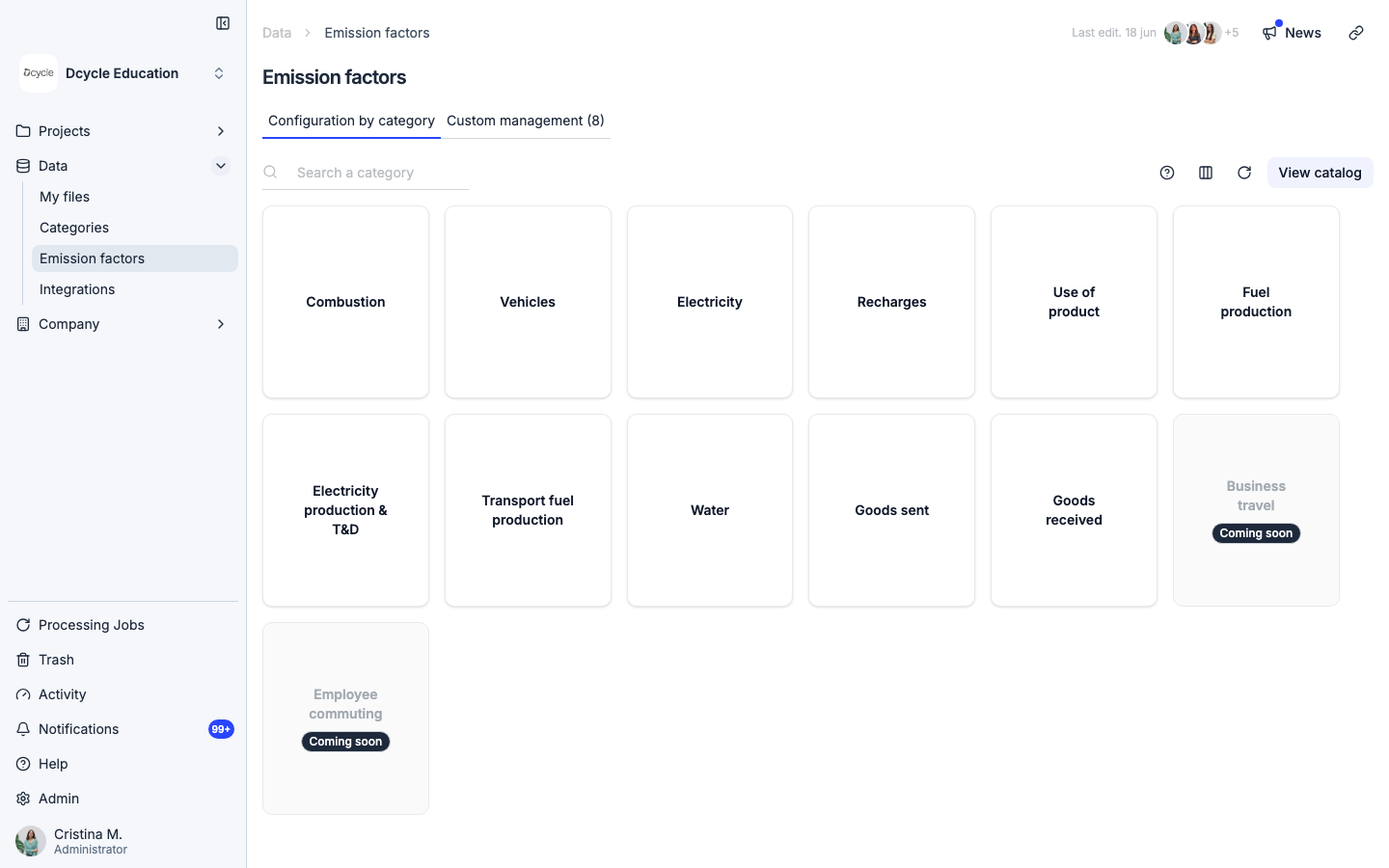Screen dimensions: 1389x868
Task: Open Notifications via the 99+ badge
Action: point(221,729)
